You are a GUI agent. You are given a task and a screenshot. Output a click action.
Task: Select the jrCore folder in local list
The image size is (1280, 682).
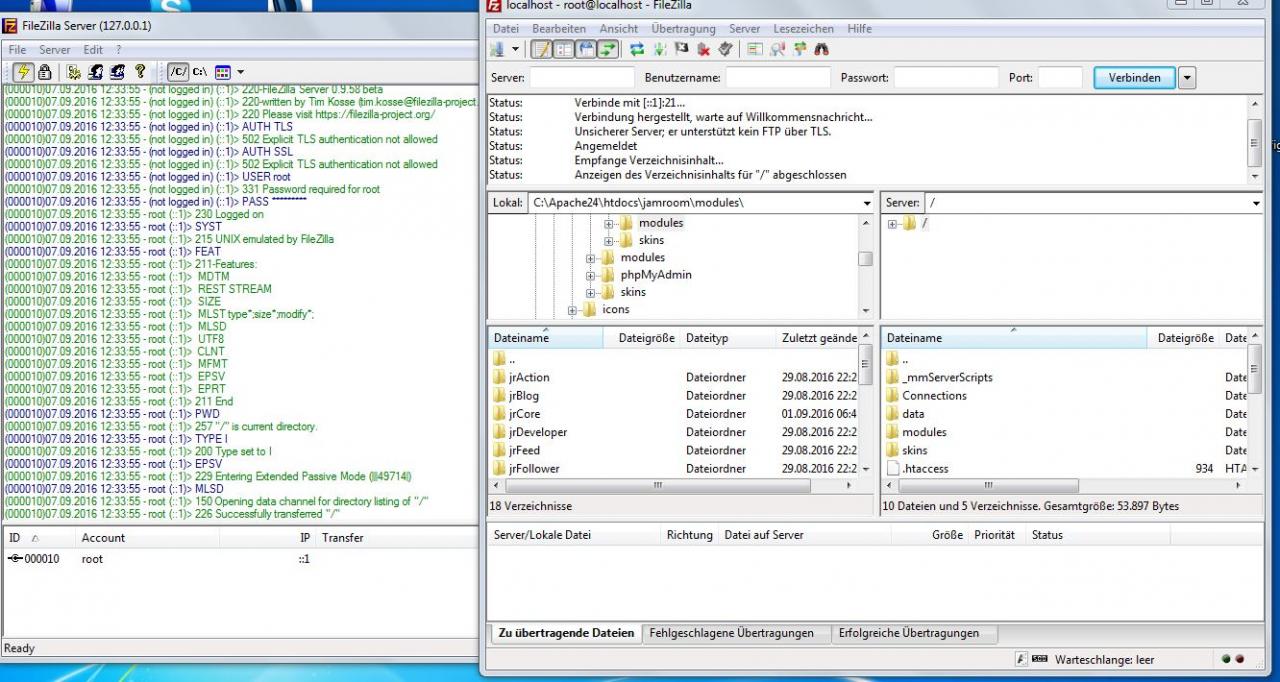click(524, 414)
